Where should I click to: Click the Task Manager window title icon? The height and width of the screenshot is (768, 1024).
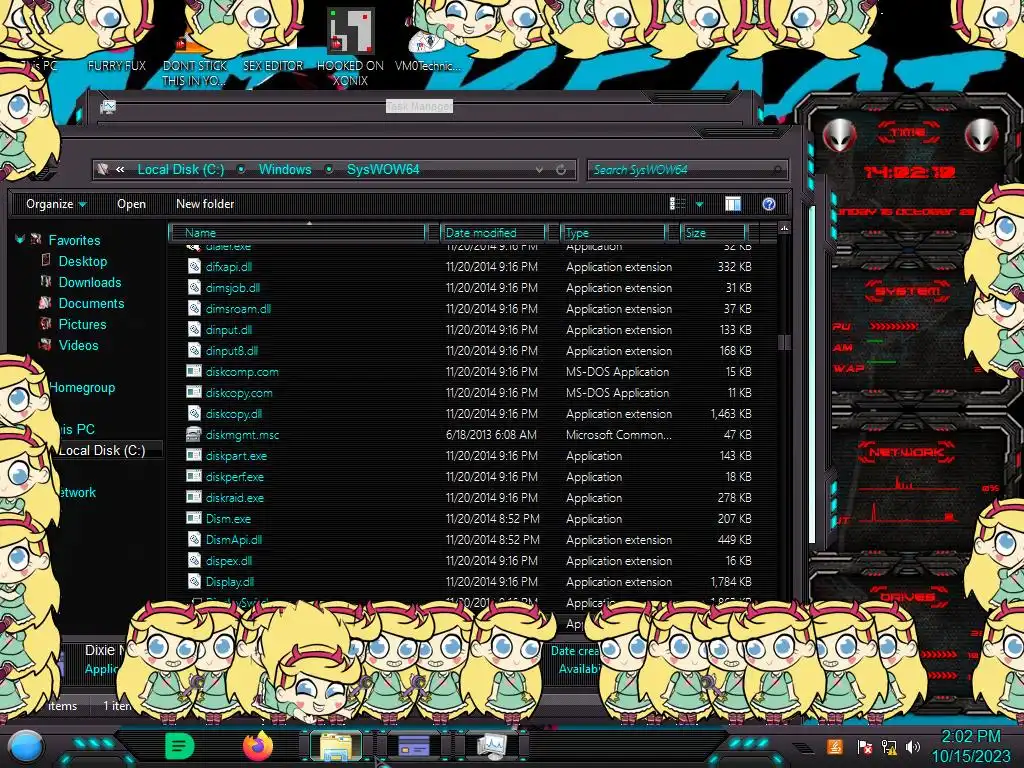click(108, 106)
